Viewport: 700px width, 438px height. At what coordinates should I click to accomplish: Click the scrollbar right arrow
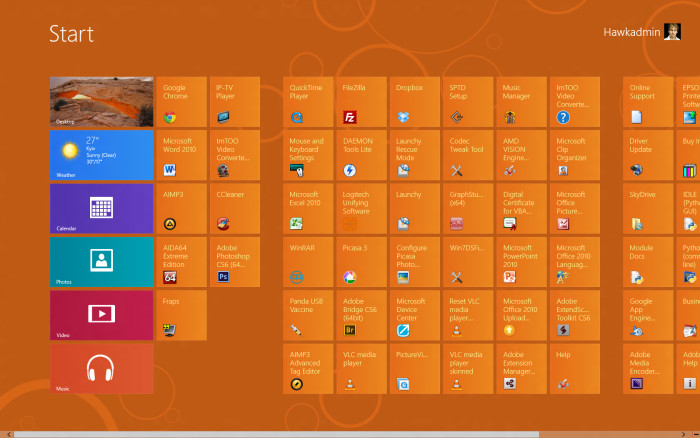[x=683, y=434]
